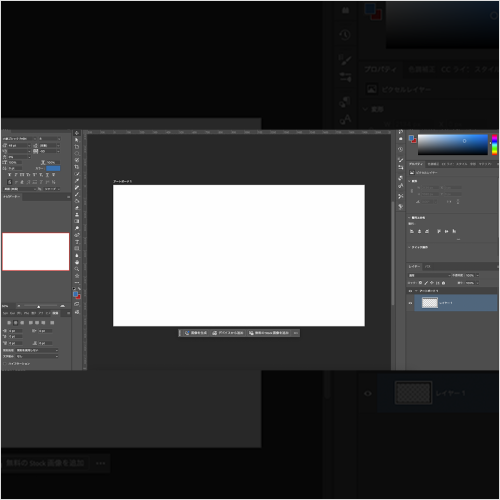Select the Hand tool

click(77, 262)
